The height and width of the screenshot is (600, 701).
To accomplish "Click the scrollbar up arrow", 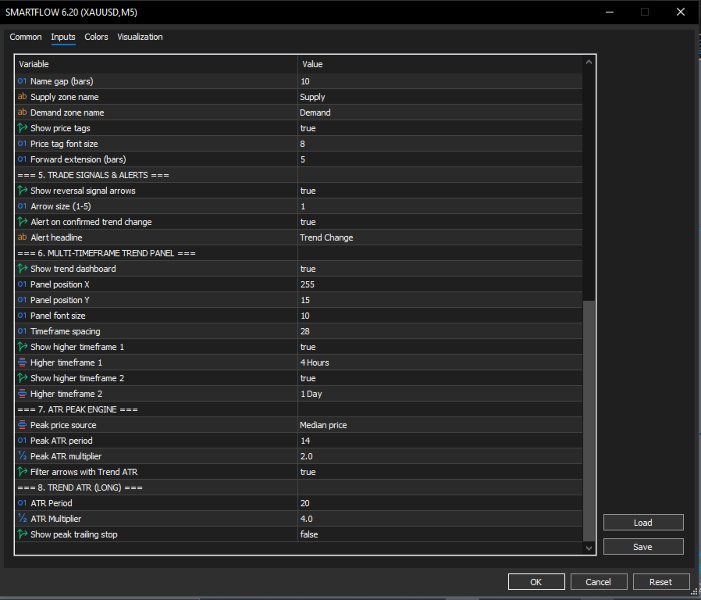I will click(x=589, y=63).
